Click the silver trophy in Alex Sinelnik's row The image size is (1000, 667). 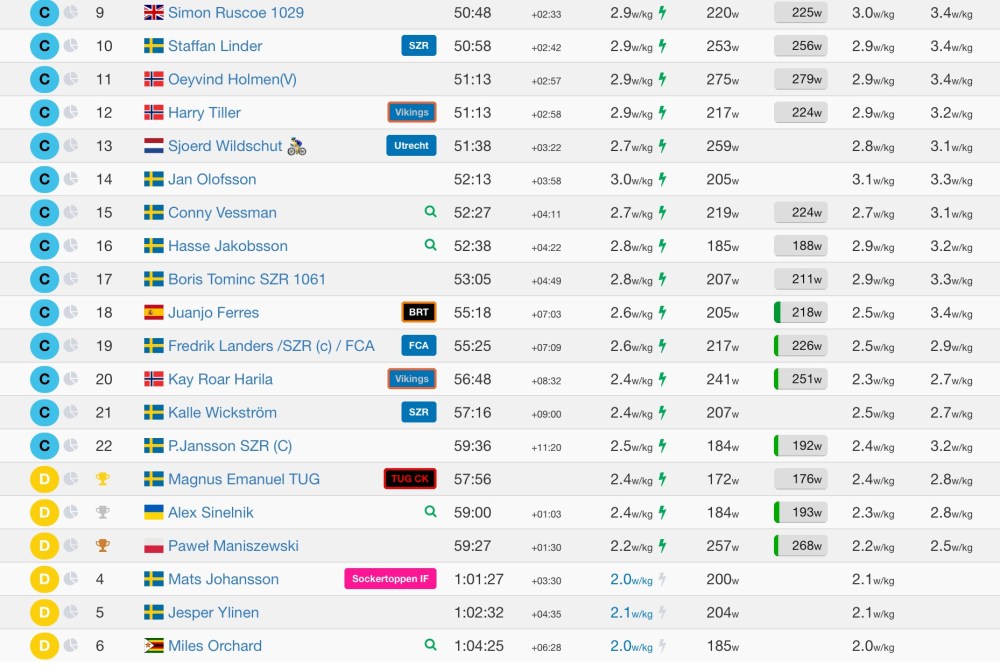102,512
